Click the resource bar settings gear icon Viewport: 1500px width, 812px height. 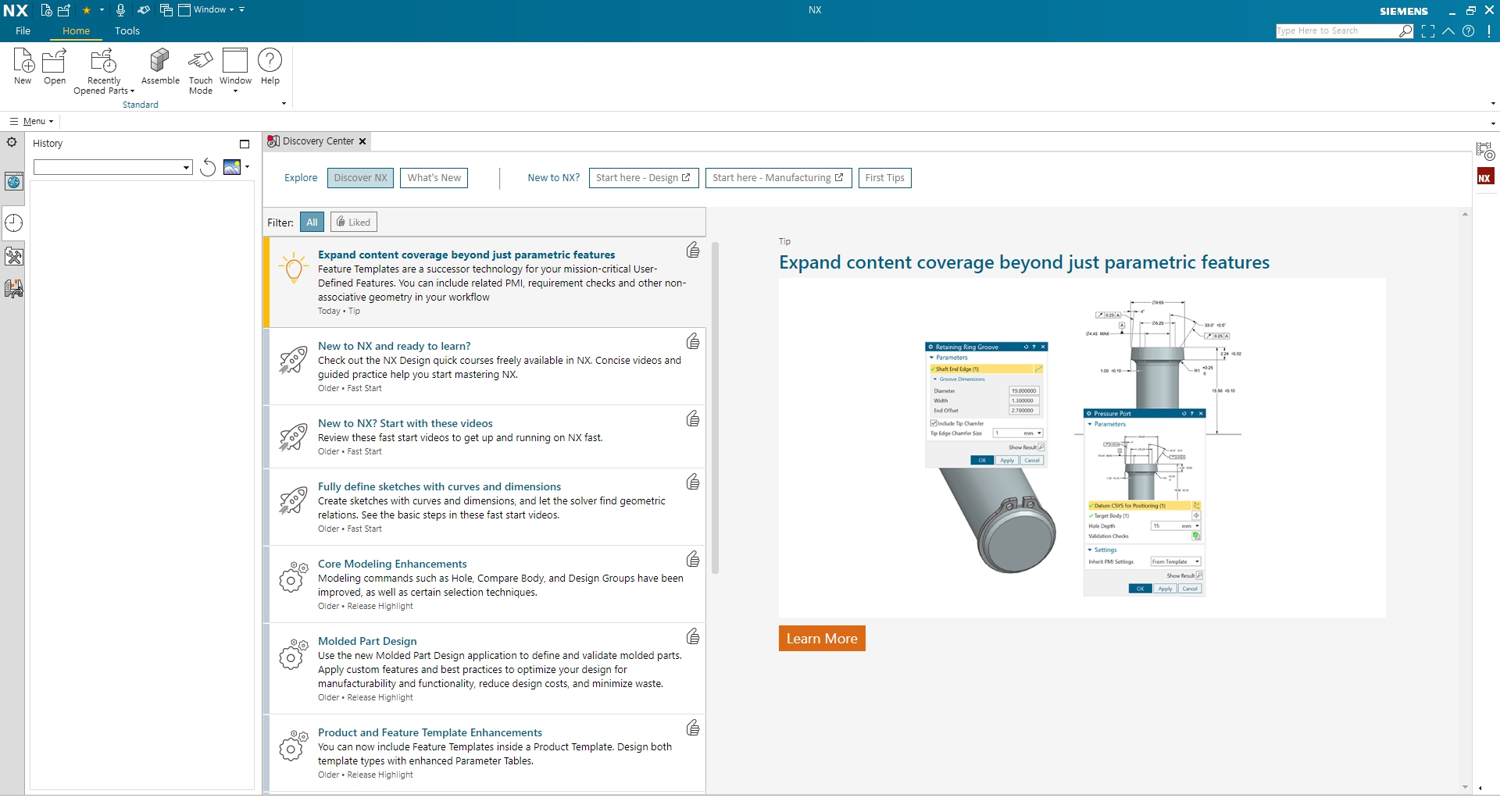[x=12, y=143]
